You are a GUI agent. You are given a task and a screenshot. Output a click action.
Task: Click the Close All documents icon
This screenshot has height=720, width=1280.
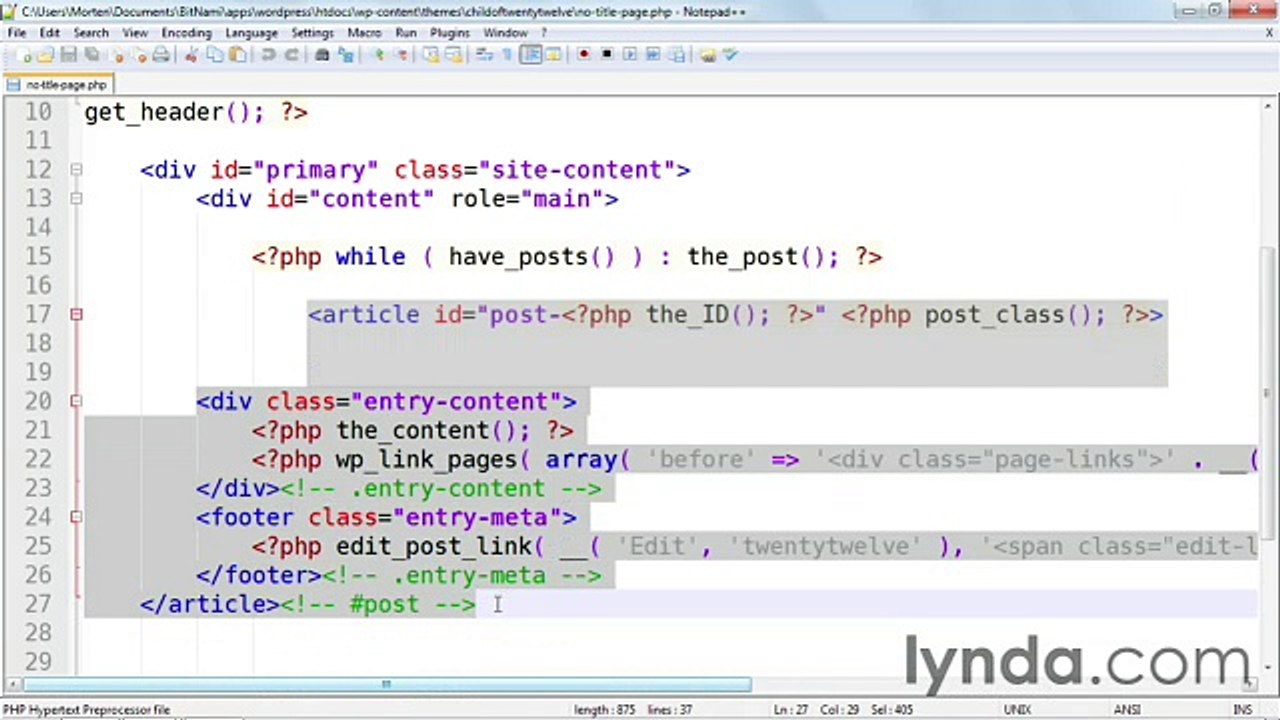click(x=140, y=55)
